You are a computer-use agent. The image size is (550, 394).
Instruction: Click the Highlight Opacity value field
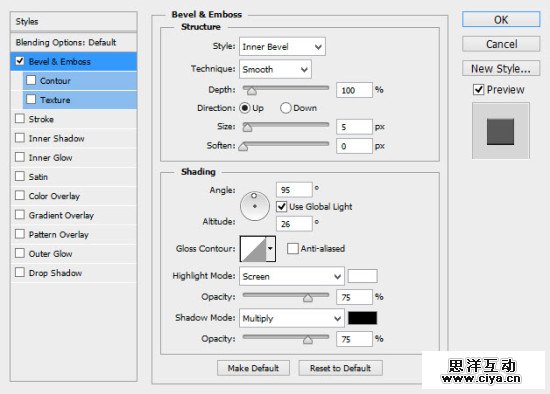point(354,297)
